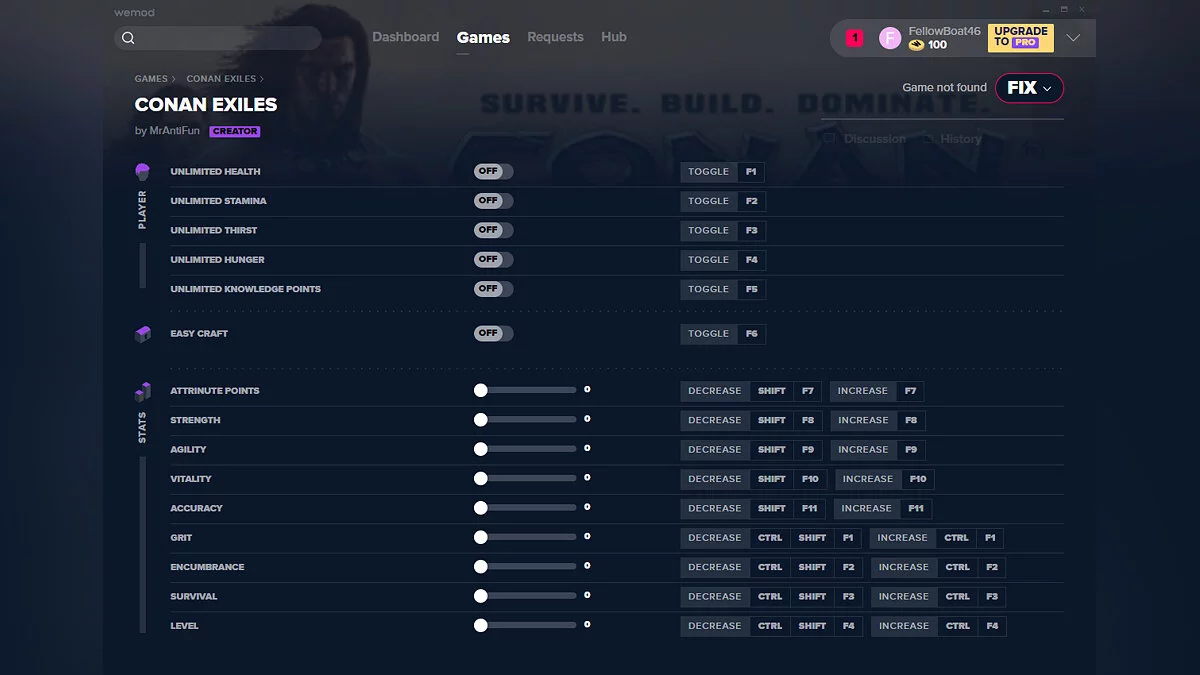Screen dimensions: 1200x675
Task: Click Increase button for Accuracy
Action: 866,509
